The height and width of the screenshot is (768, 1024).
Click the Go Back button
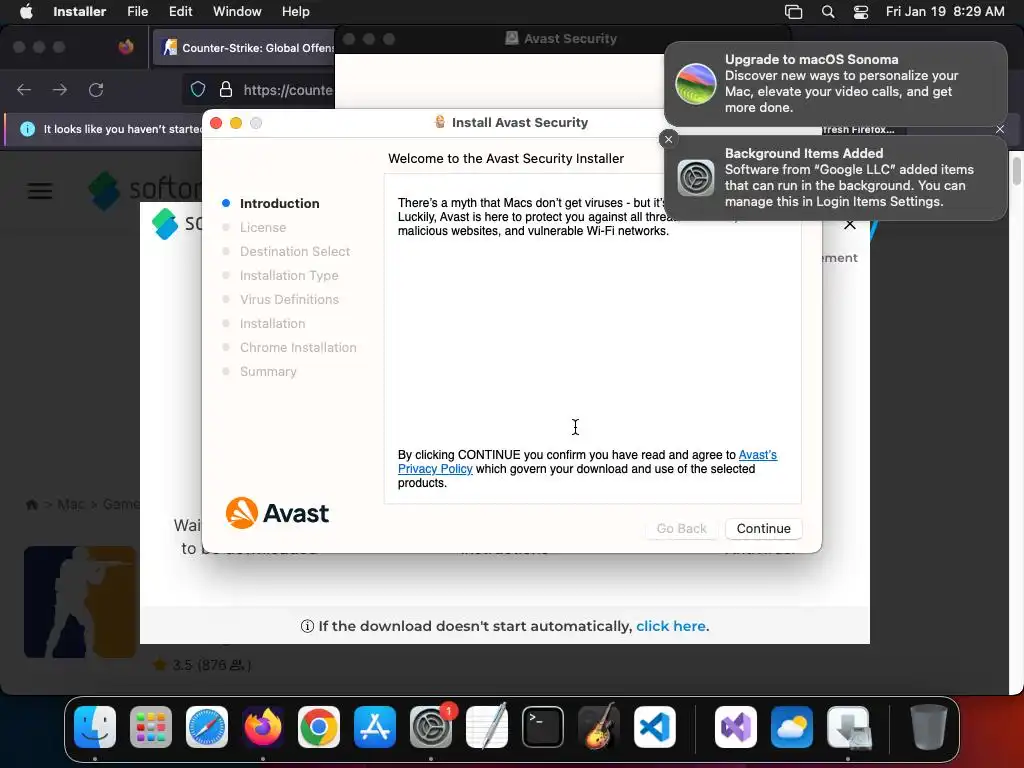[681, 528]
